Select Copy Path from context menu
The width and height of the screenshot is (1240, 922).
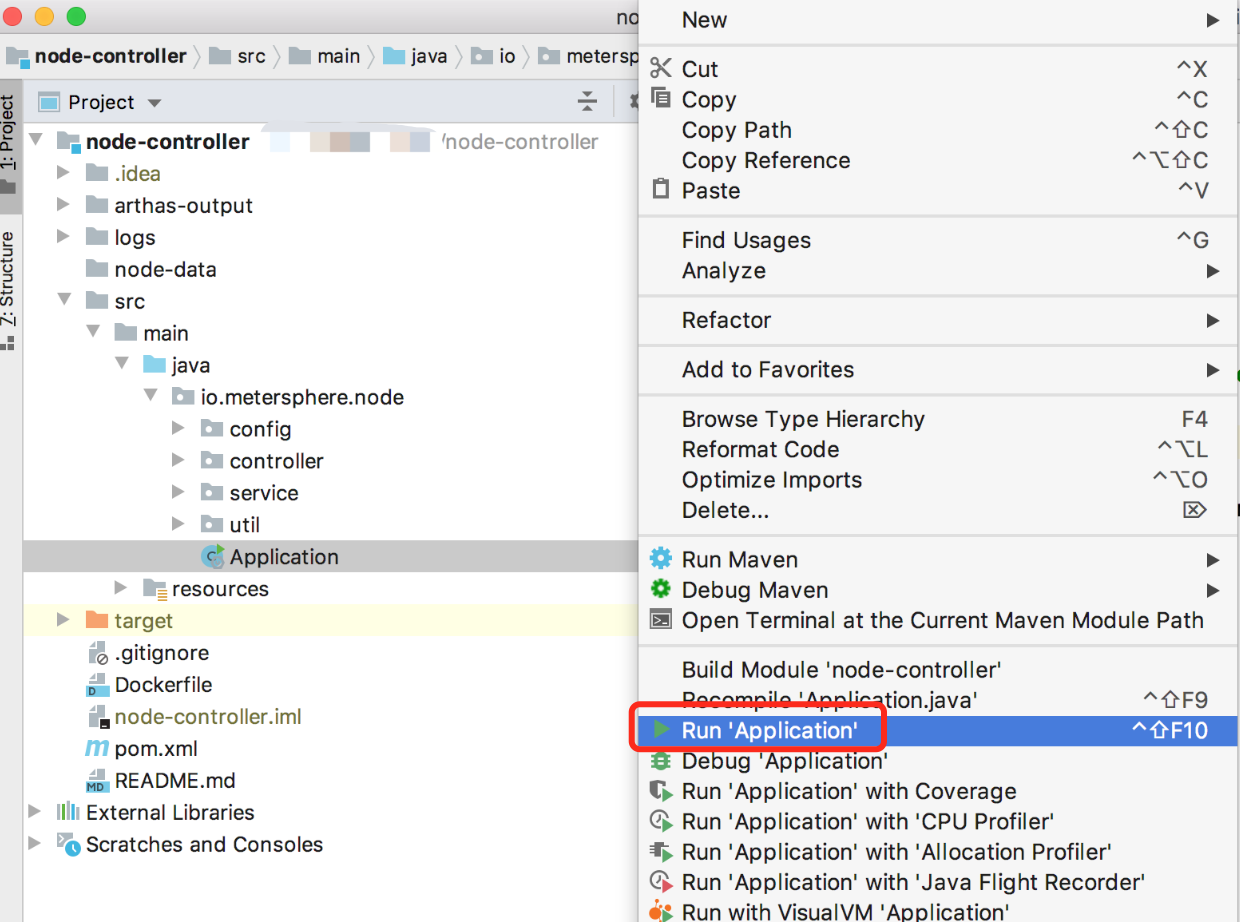pyautogui.click(x=737, y=130)
